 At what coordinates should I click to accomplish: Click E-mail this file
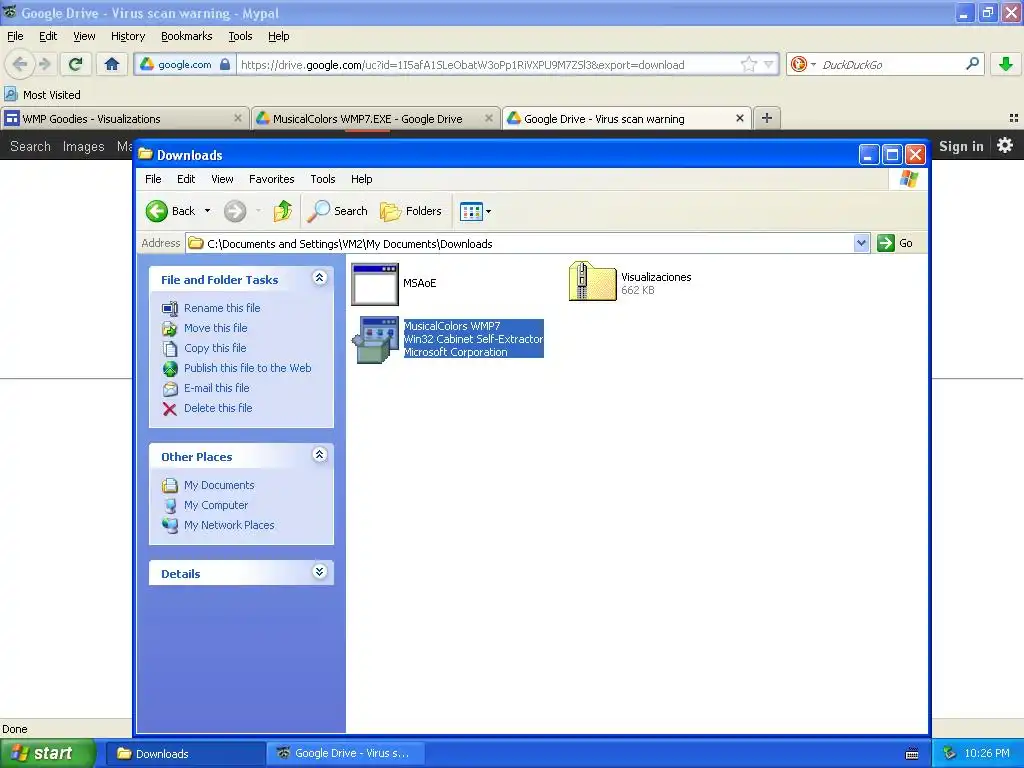click(217, 388)
